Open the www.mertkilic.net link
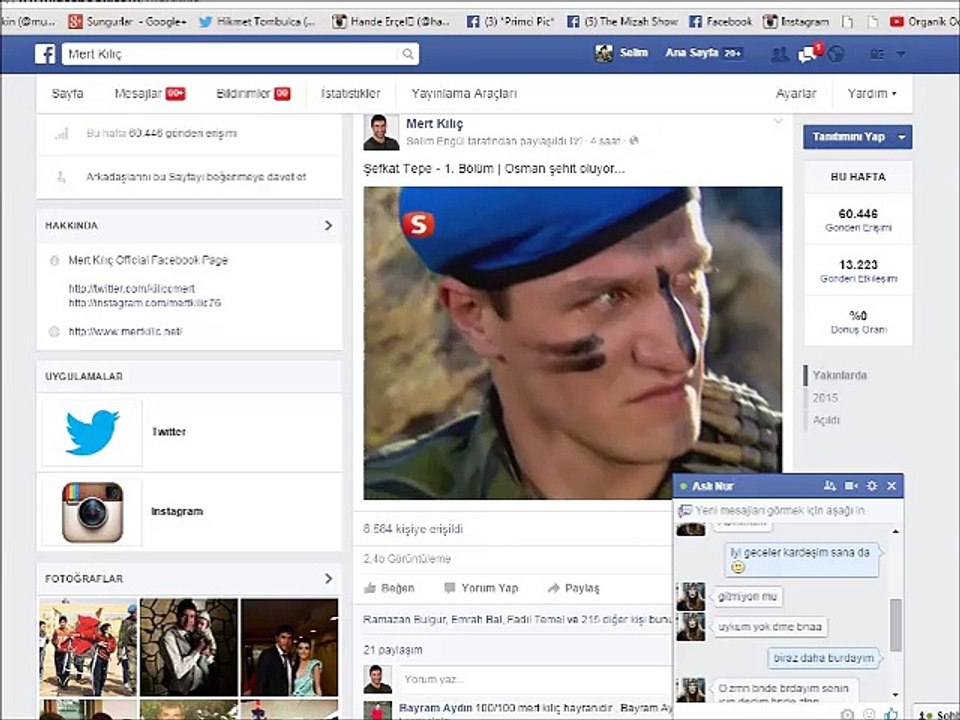This screenshot has height=720, width=960. coord(126,331)
